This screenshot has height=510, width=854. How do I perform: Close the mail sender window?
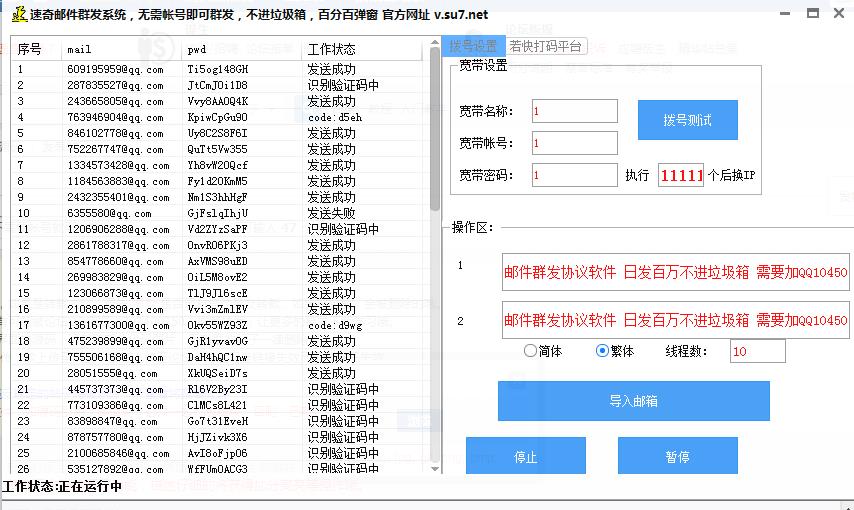pos(839,13)
